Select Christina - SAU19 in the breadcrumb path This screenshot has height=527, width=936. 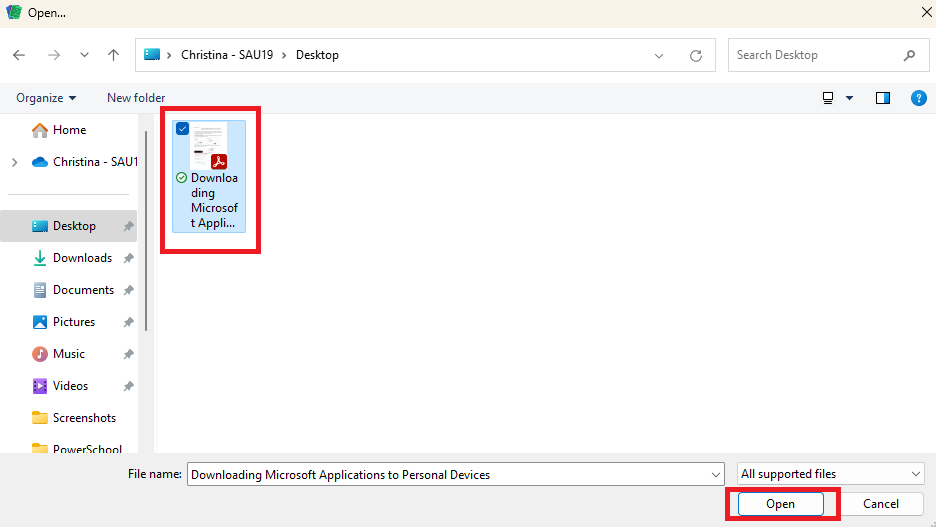tap(227, 55)
